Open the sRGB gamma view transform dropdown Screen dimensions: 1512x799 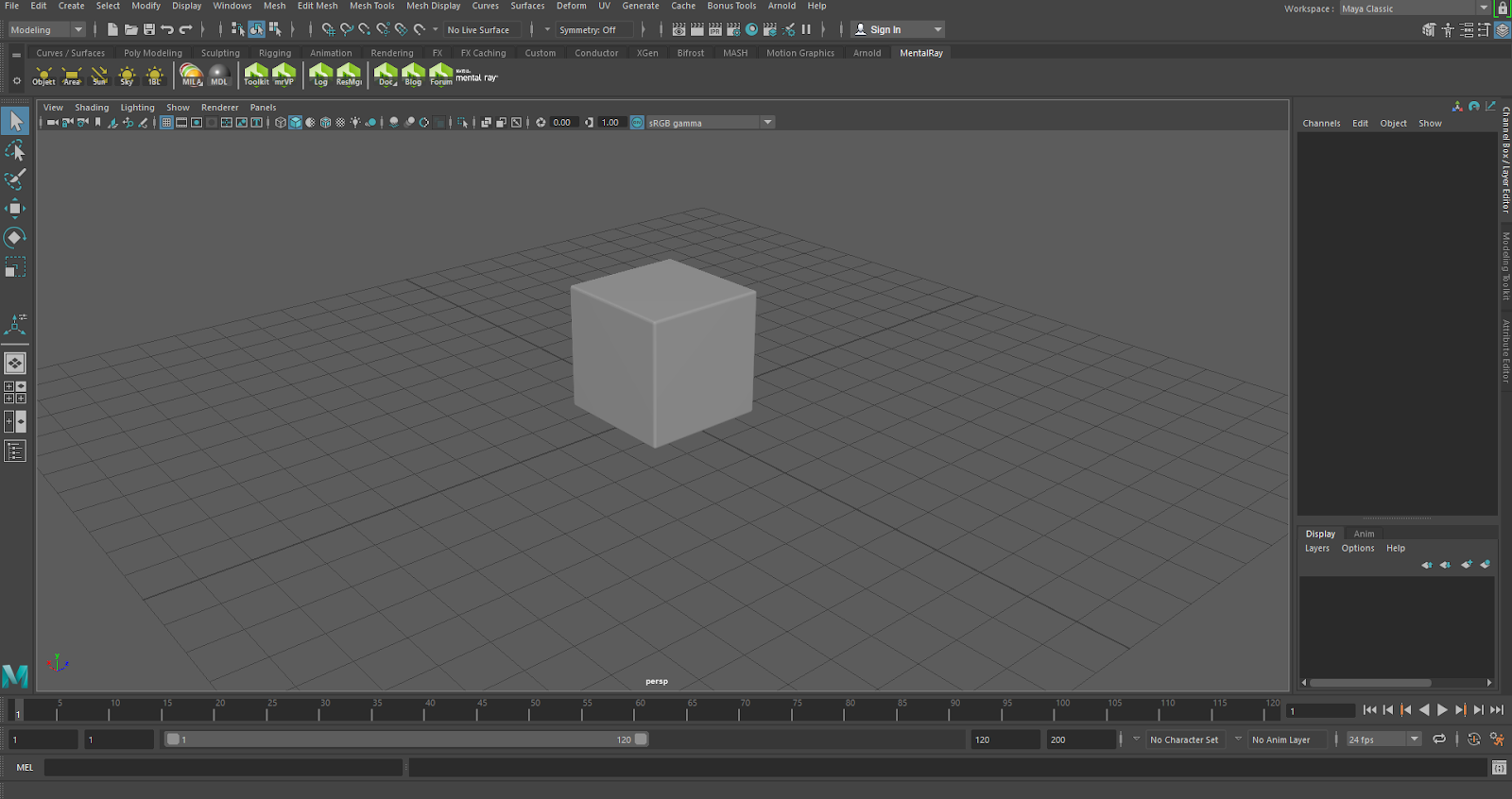(710, 123)
